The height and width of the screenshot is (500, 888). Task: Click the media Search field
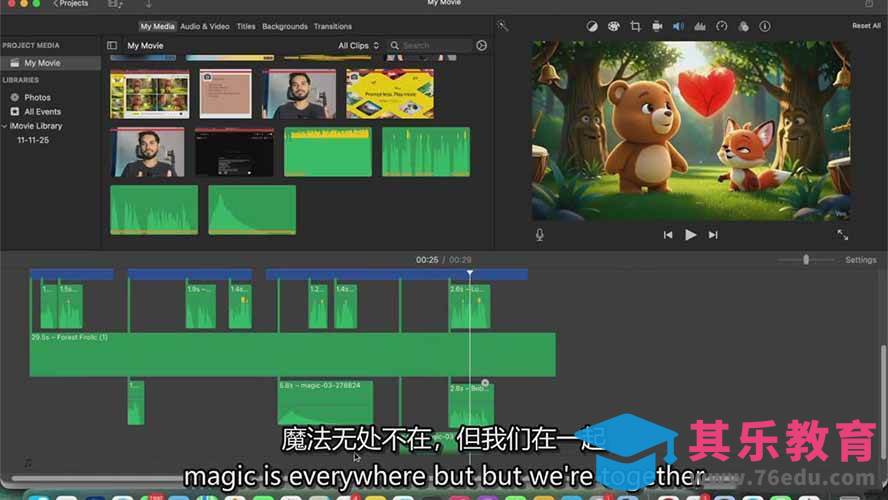tap(430, 45)
